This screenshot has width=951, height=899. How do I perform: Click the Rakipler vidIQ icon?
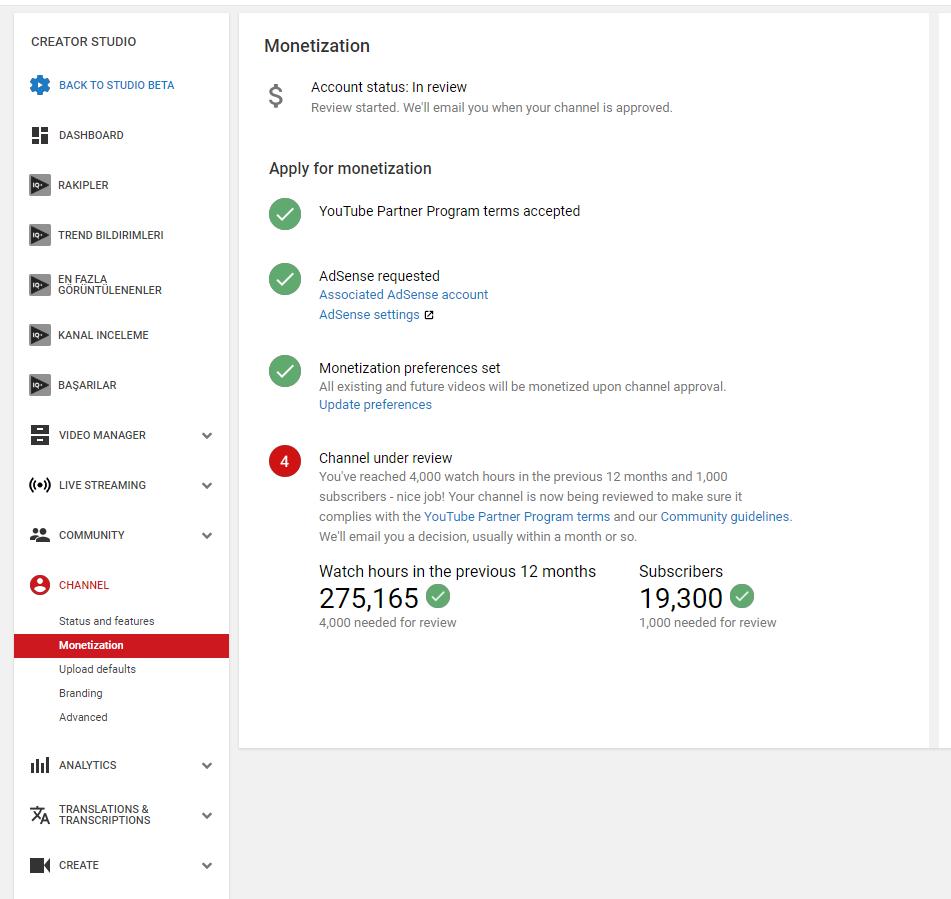click(x=40, y=185)
